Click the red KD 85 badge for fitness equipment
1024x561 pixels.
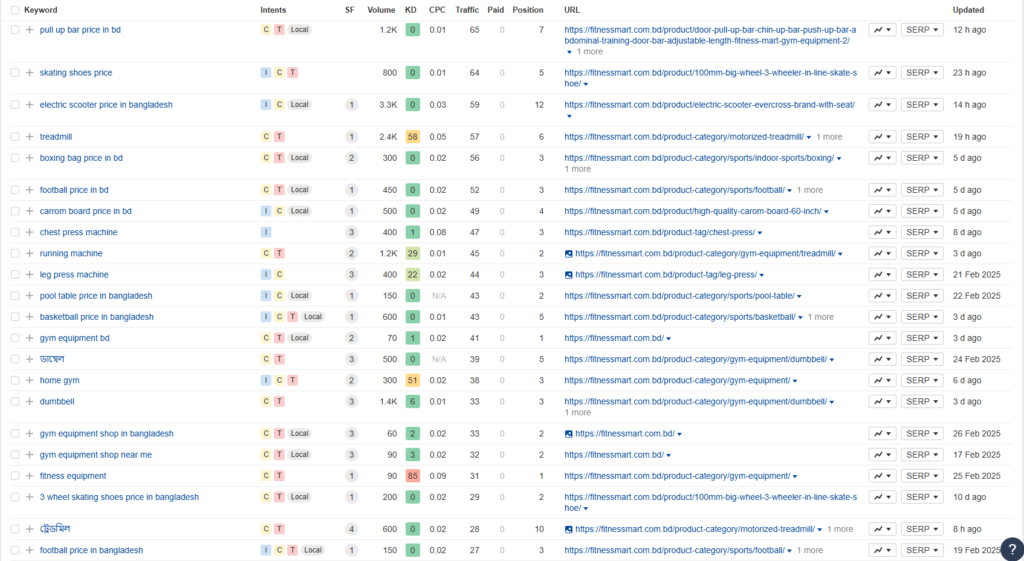[412, 476]
